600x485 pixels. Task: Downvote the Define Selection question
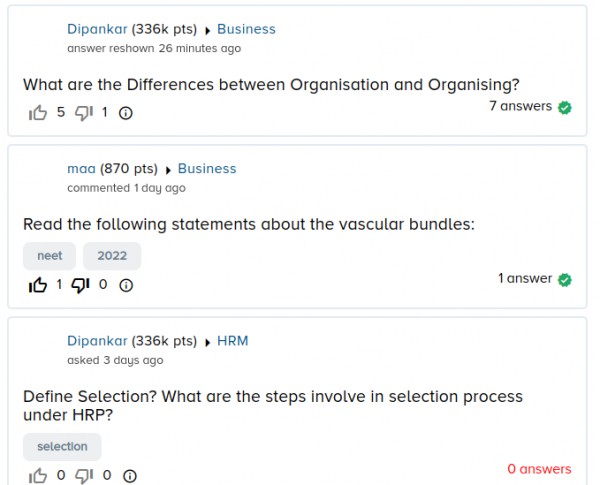tap(85, 476)
